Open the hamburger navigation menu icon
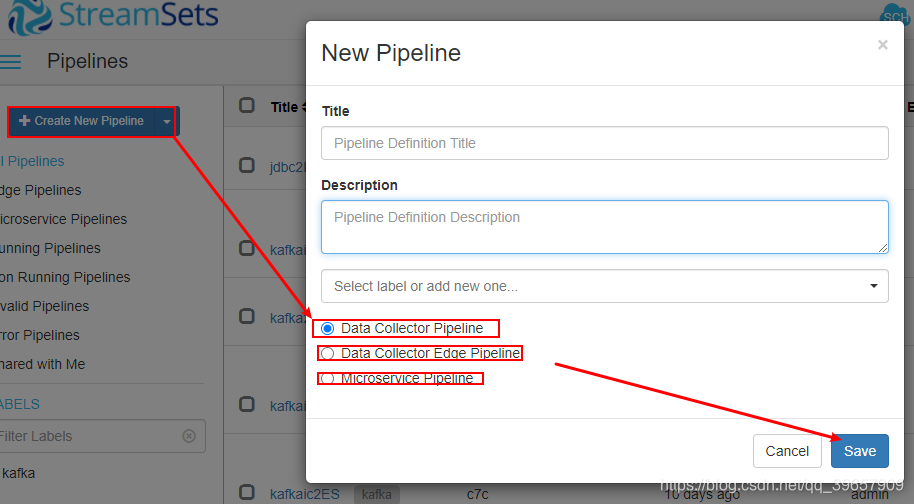This screenshot has height=504, width=914. (x=10, y=62)
